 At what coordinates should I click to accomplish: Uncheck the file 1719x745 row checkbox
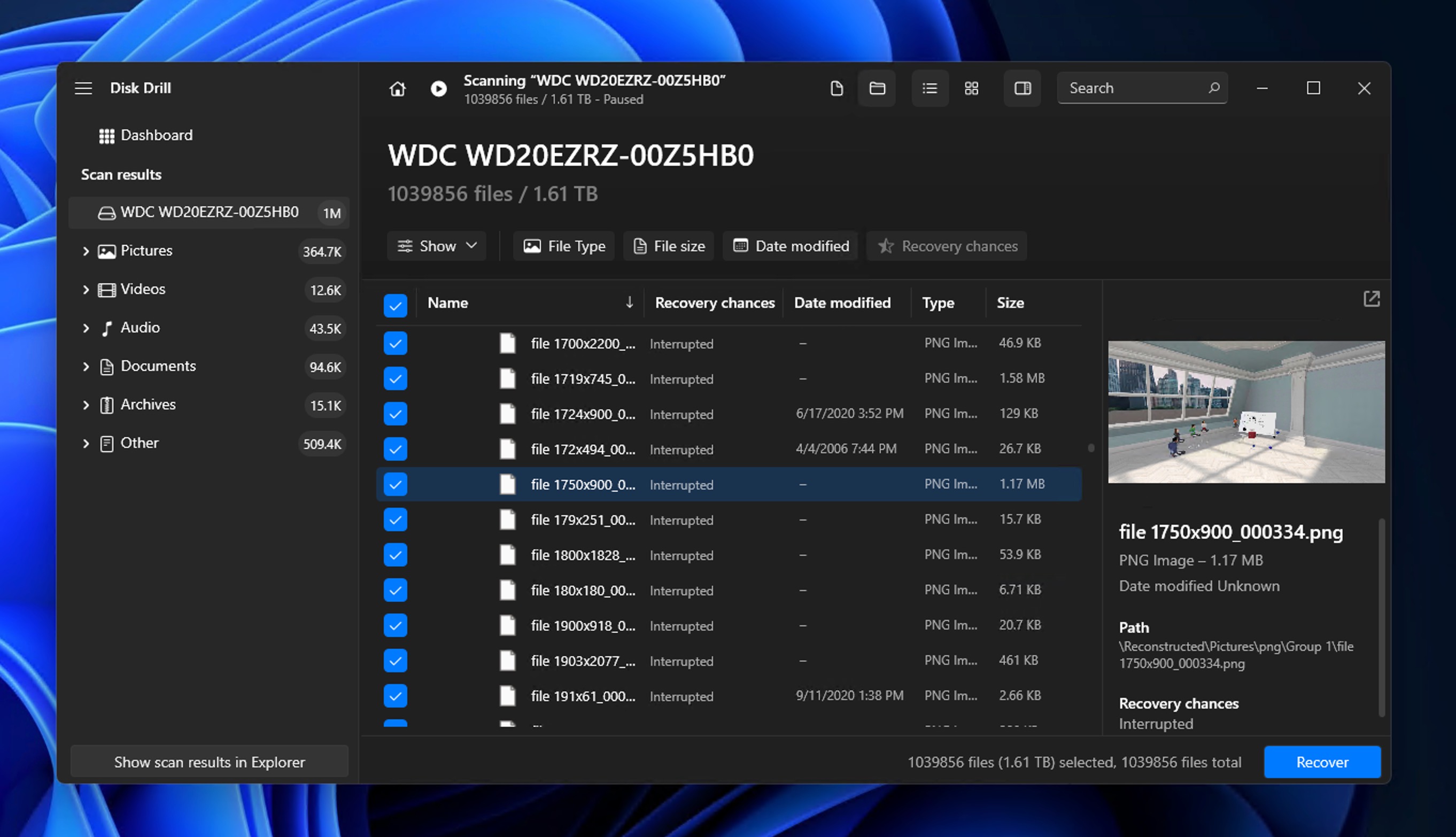[396, 378]
